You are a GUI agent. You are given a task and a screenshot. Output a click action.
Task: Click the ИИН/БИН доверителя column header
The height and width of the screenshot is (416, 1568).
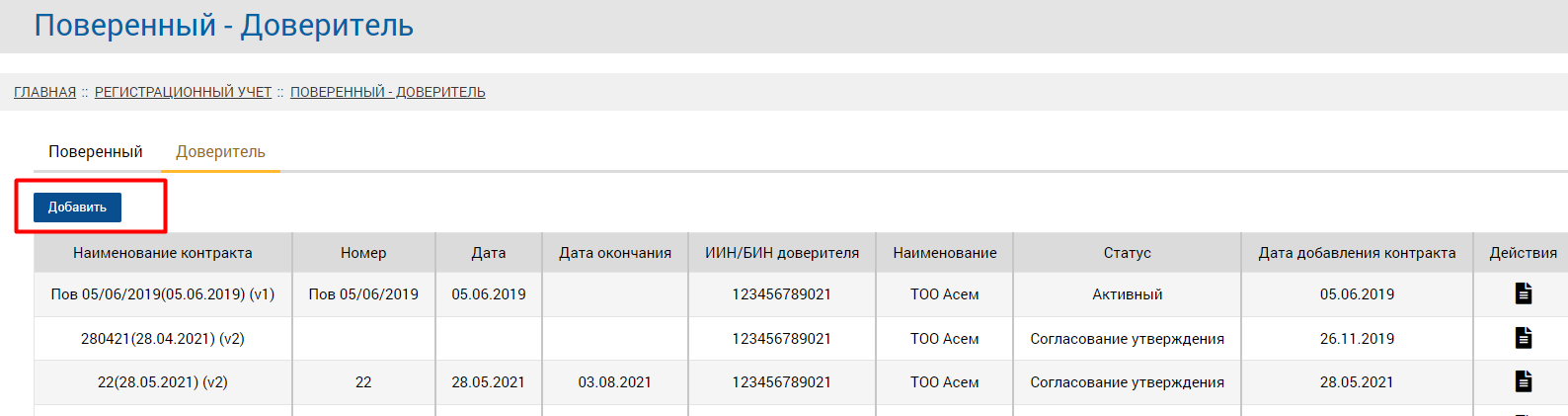(x=782, y=253)
